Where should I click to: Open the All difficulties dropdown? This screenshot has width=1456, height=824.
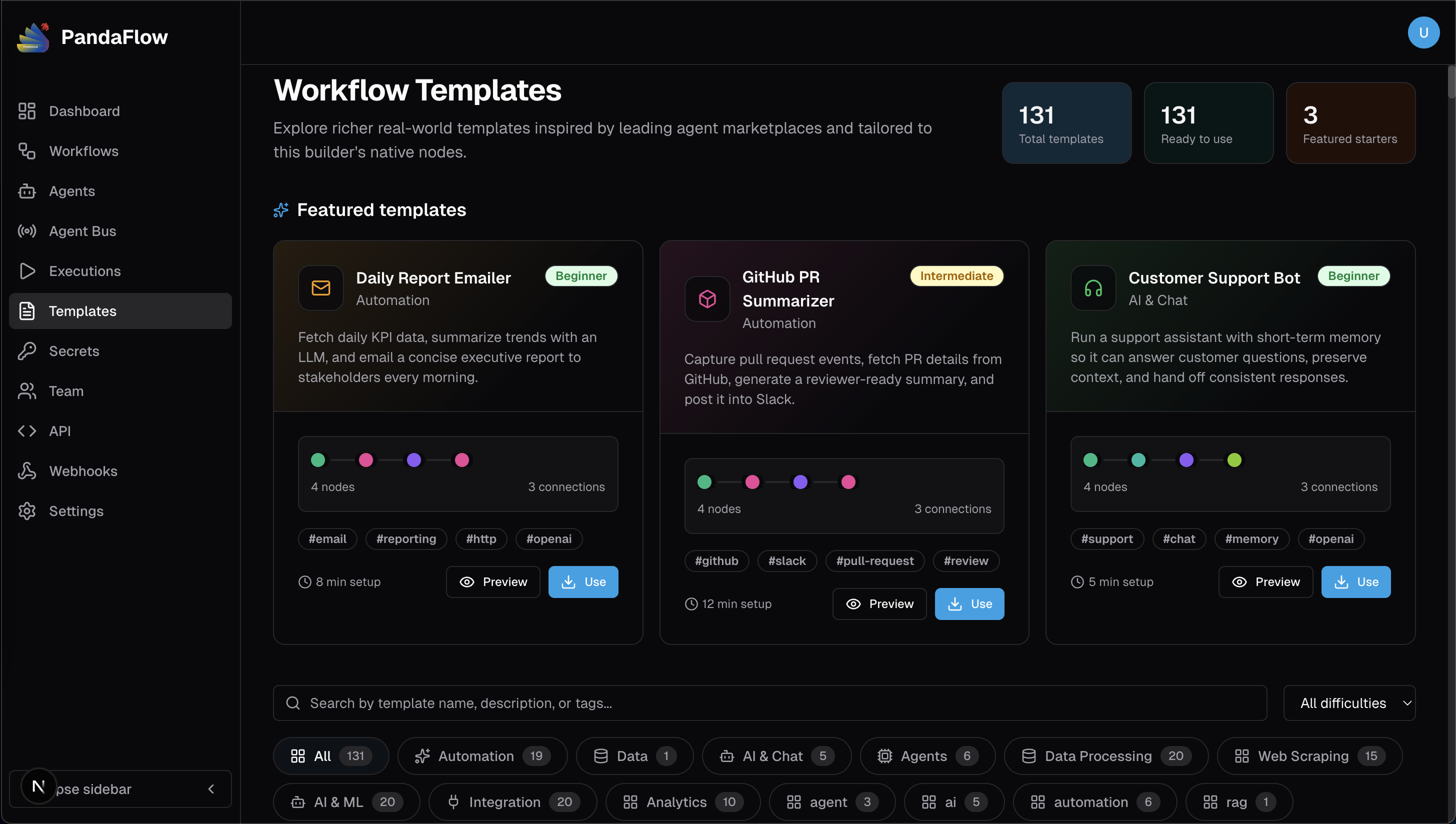pyautogui.click(x=1349, y=703)
